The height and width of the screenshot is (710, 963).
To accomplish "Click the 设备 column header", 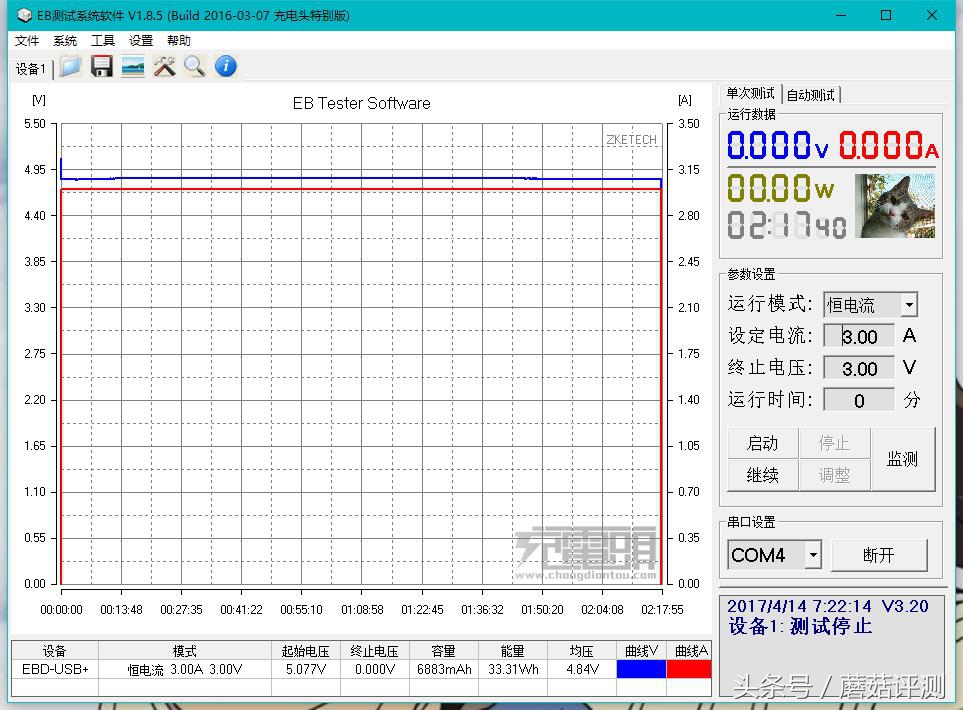I will click(x=55, y=651).
